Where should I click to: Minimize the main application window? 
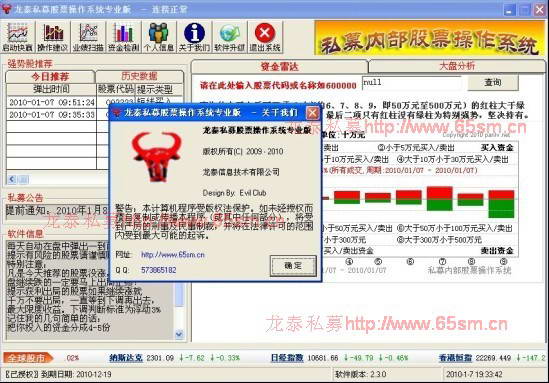[509, 9]
